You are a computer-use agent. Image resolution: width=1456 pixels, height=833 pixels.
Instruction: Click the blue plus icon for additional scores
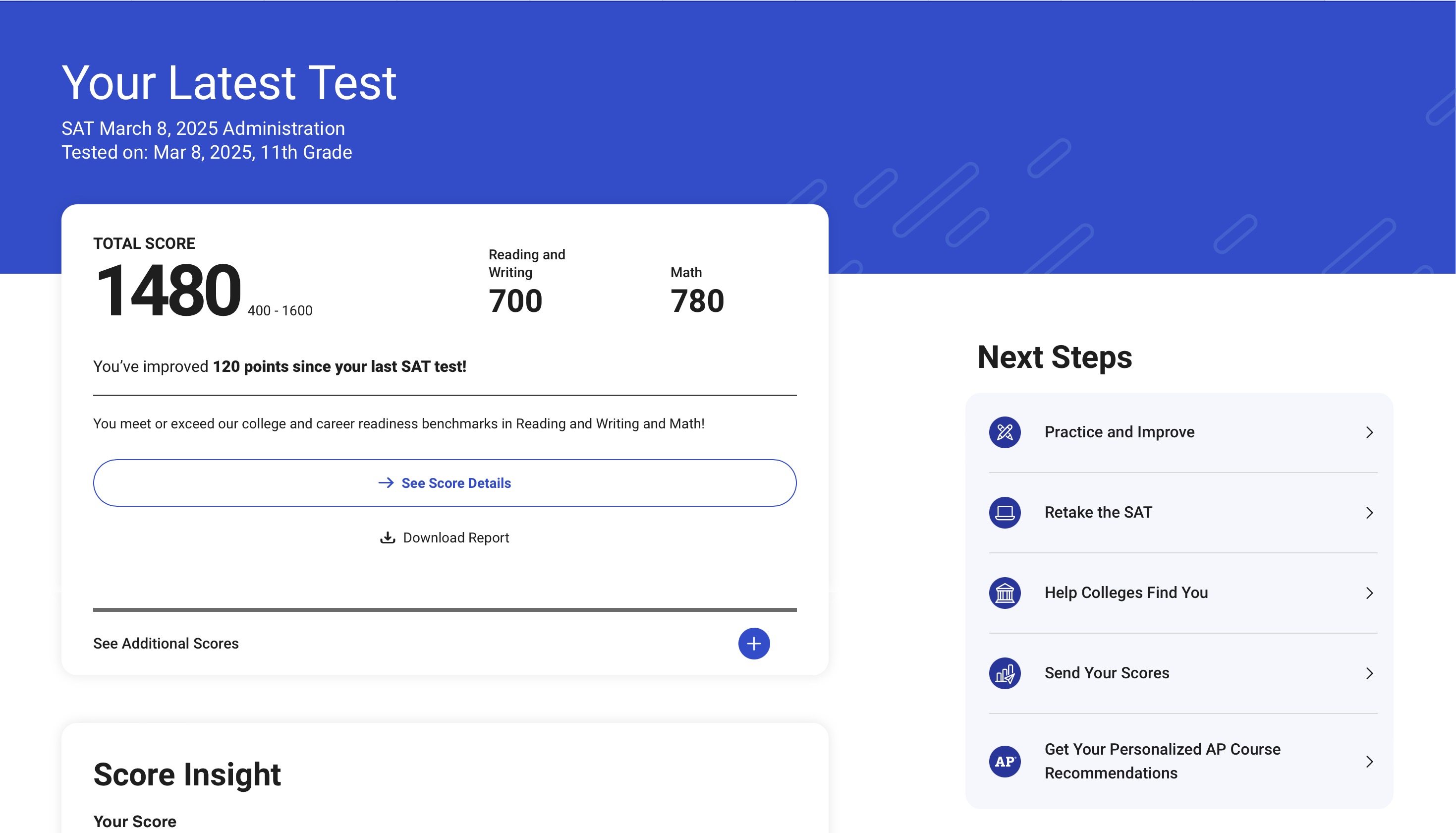(x=754, y=643)
